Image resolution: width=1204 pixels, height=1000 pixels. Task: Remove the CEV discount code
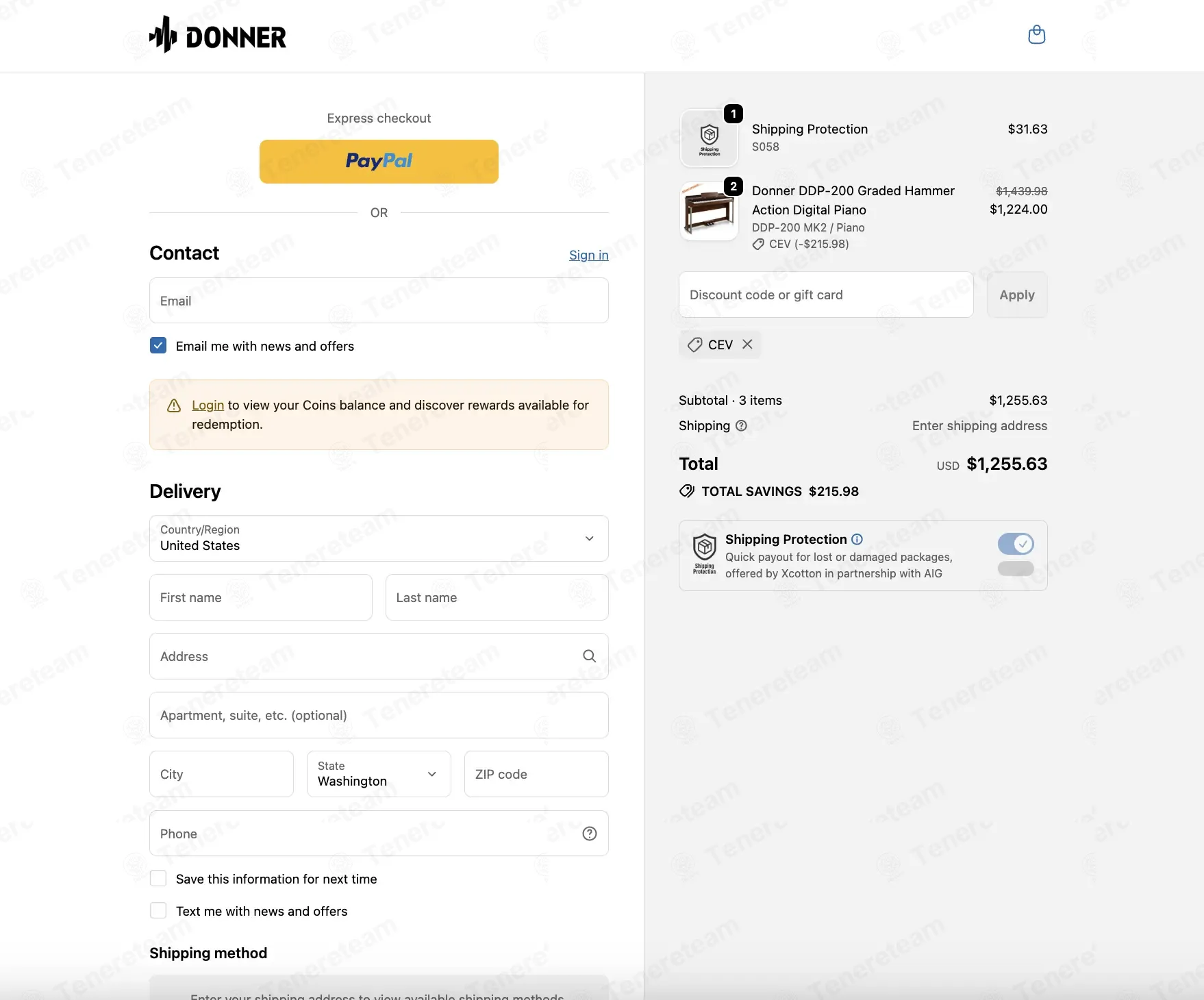point(748,345)
